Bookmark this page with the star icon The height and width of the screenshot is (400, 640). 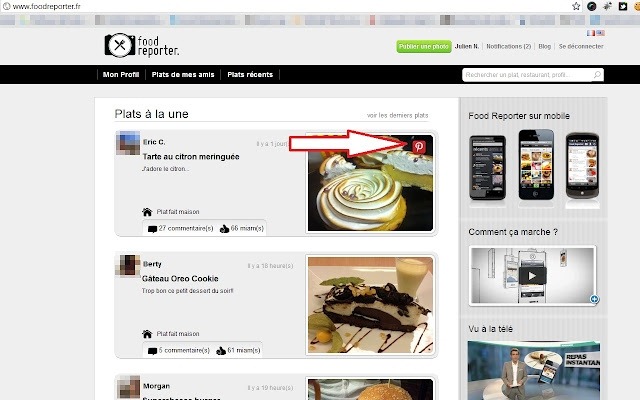[x=576, y=6]
